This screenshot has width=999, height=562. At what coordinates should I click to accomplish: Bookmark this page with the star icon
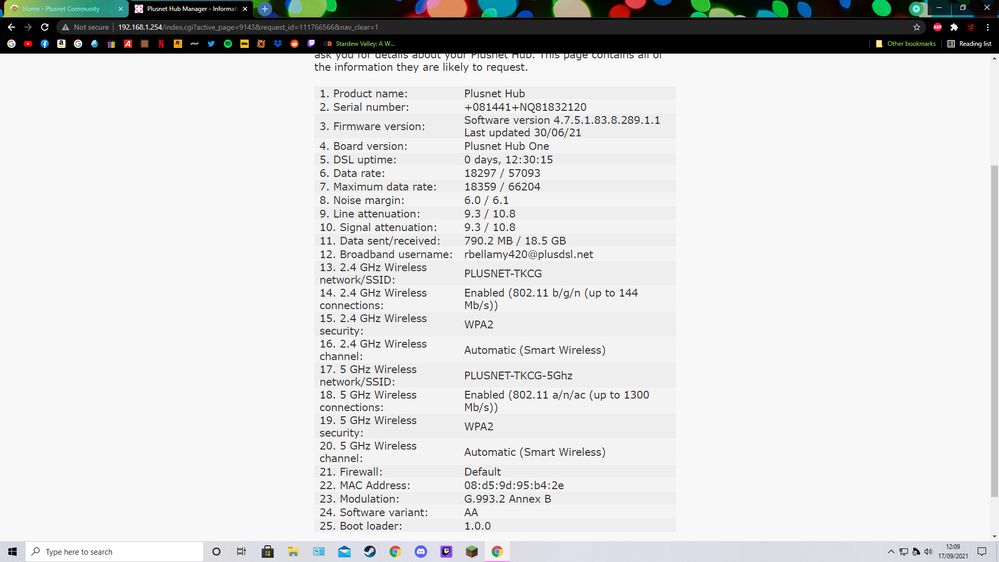[x=916, y=27]
